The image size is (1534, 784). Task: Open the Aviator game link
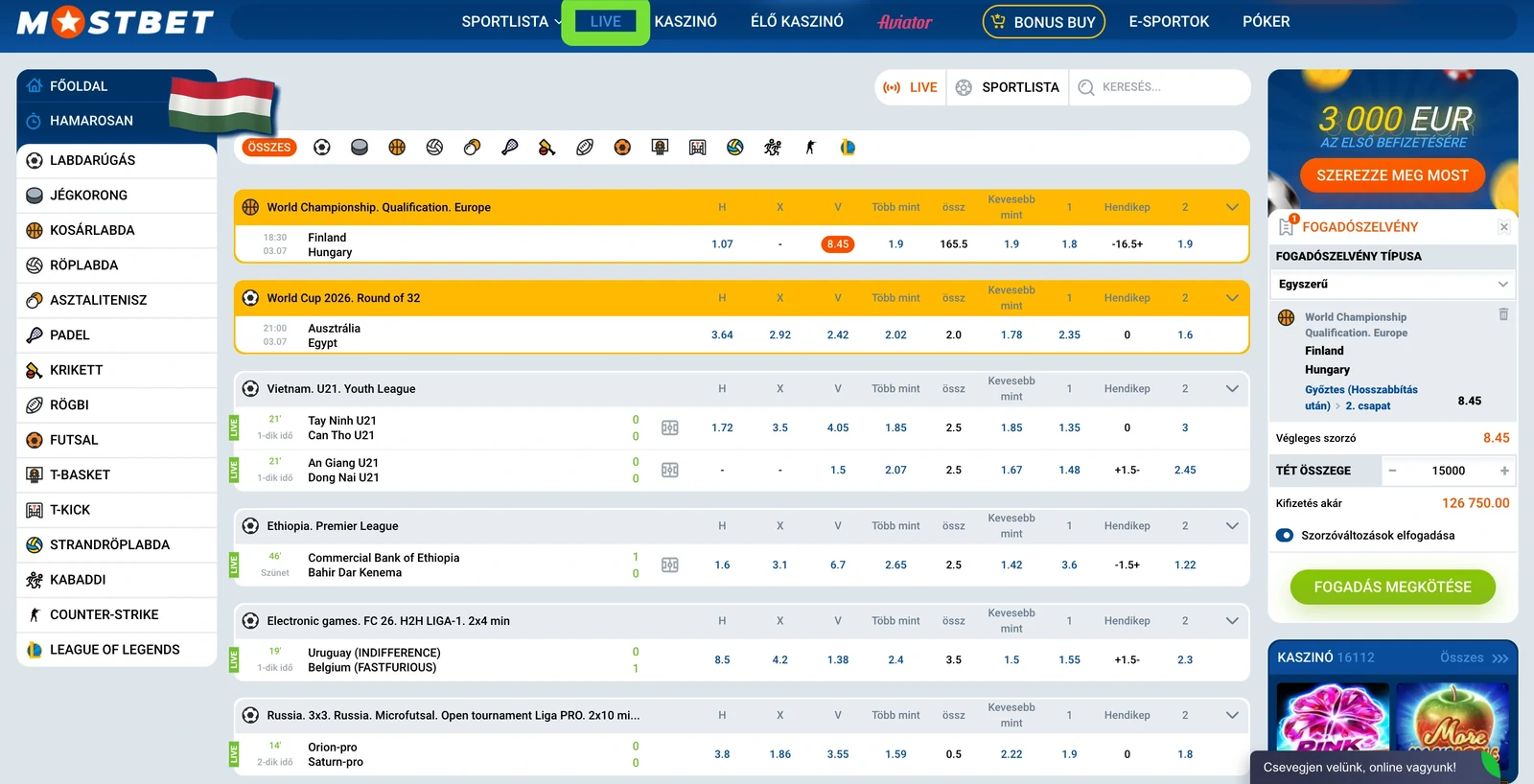coord(905,22)
